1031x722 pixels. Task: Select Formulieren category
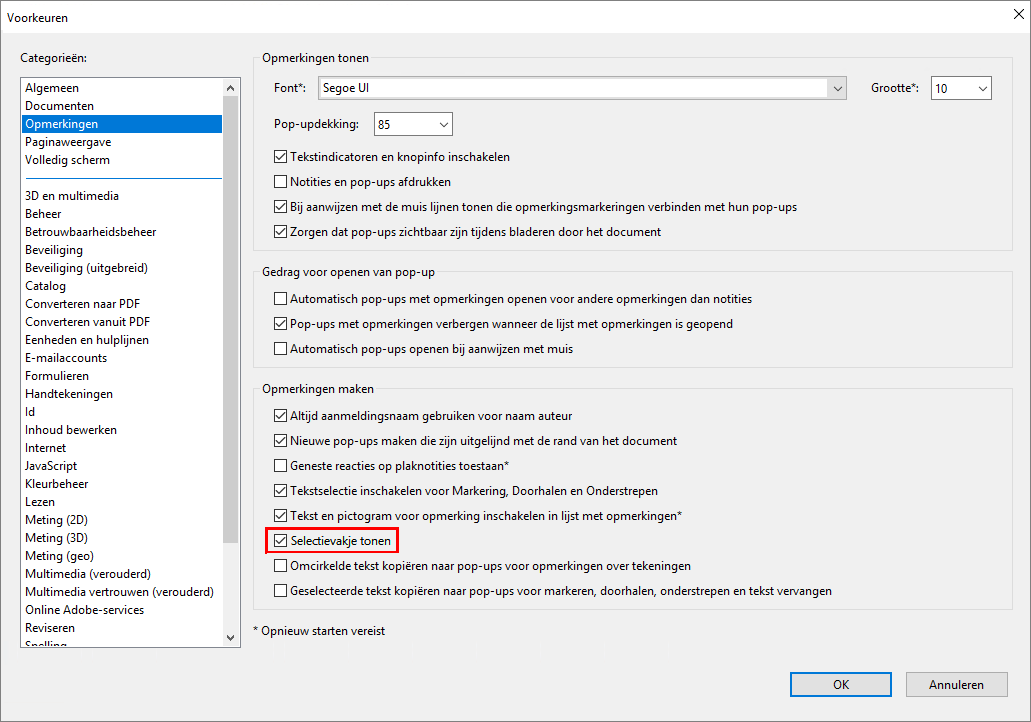click(122, 376)
